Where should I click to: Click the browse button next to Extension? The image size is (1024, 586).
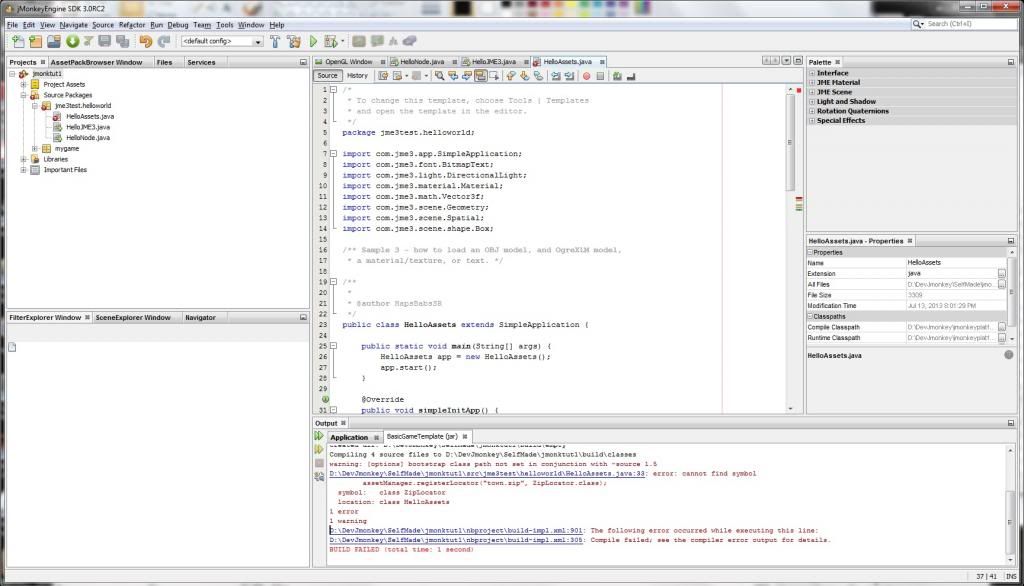click(x=1001, y=273)
